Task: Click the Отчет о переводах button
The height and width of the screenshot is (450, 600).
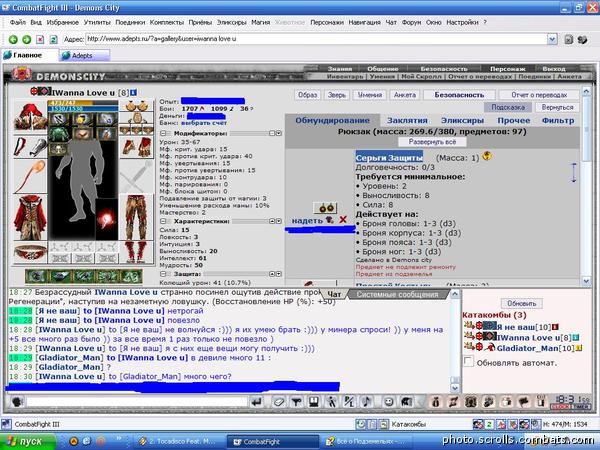Action: 539,95
